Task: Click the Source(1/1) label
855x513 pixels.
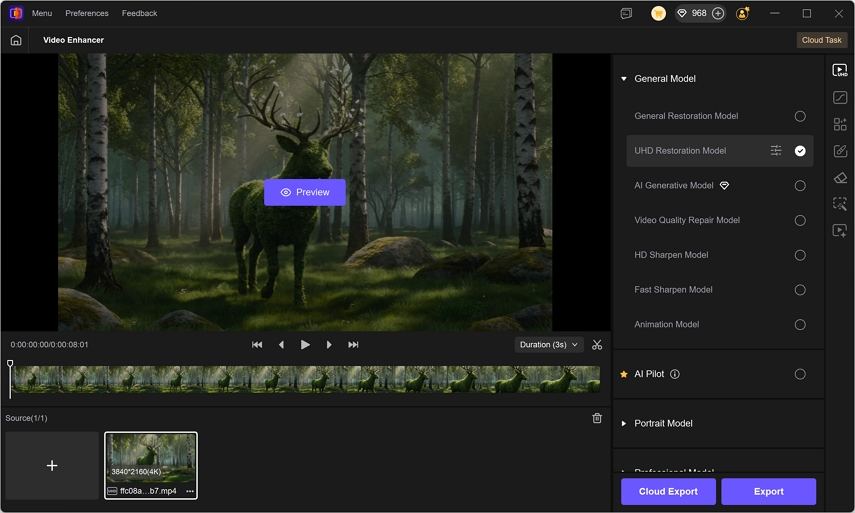Action: click(26, 418)
